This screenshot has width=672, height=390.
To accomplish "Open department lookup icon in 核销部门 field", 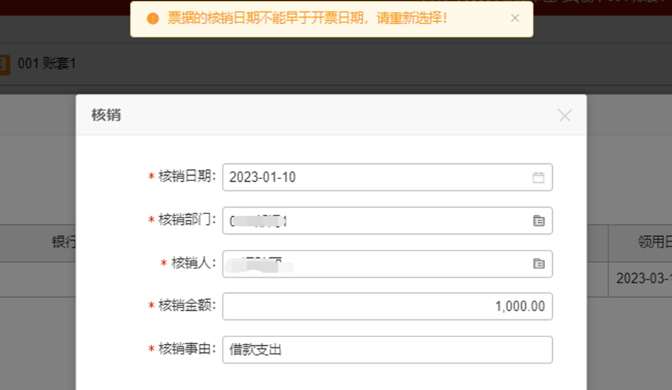I will coord(539,221).
